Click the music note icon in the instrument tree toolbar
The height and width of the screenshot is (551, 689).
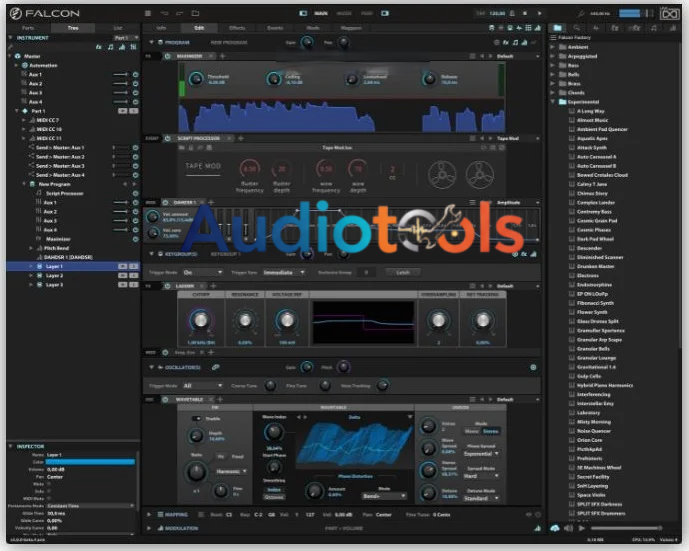click(110, 47)
